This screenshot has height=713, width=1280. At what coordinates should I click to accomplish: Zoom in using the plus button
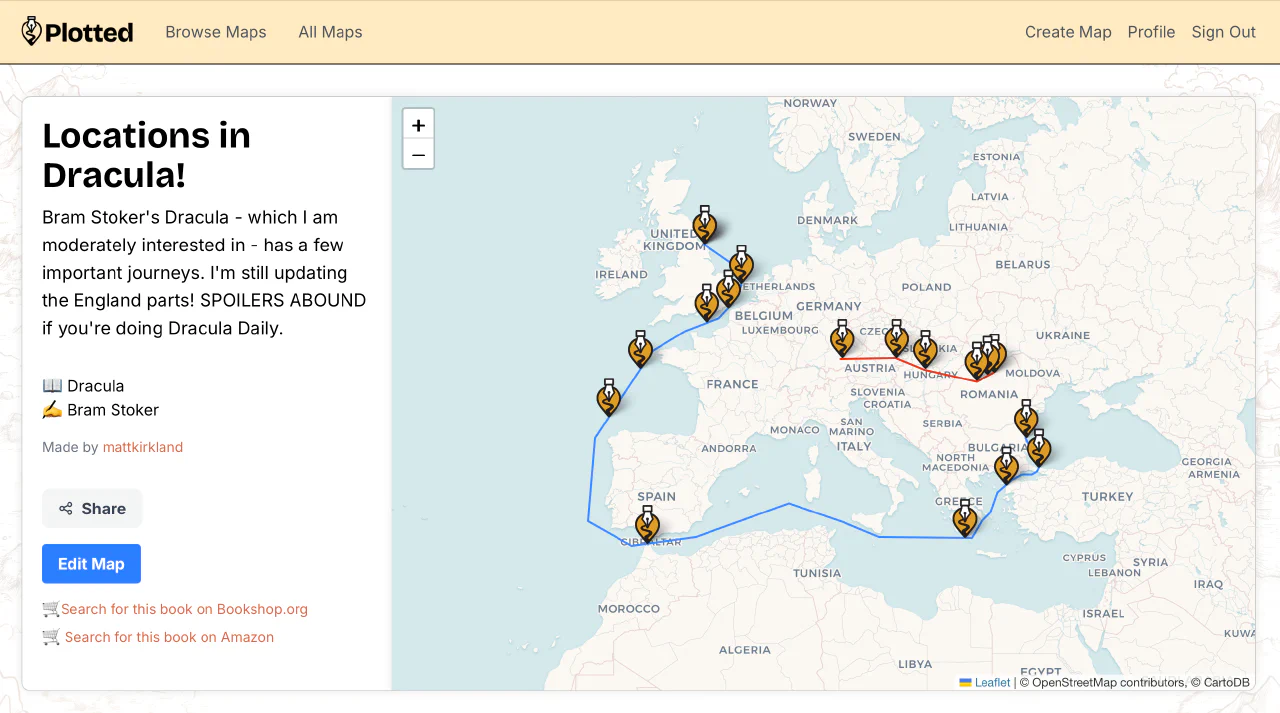click(418, 124)
